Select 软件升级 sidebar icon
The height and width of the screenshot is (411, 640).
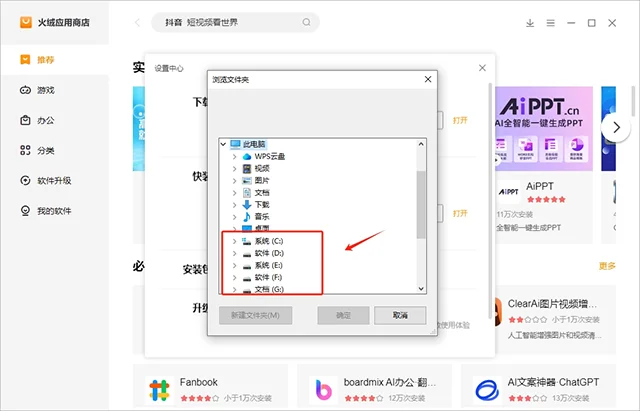pos(25,180)
